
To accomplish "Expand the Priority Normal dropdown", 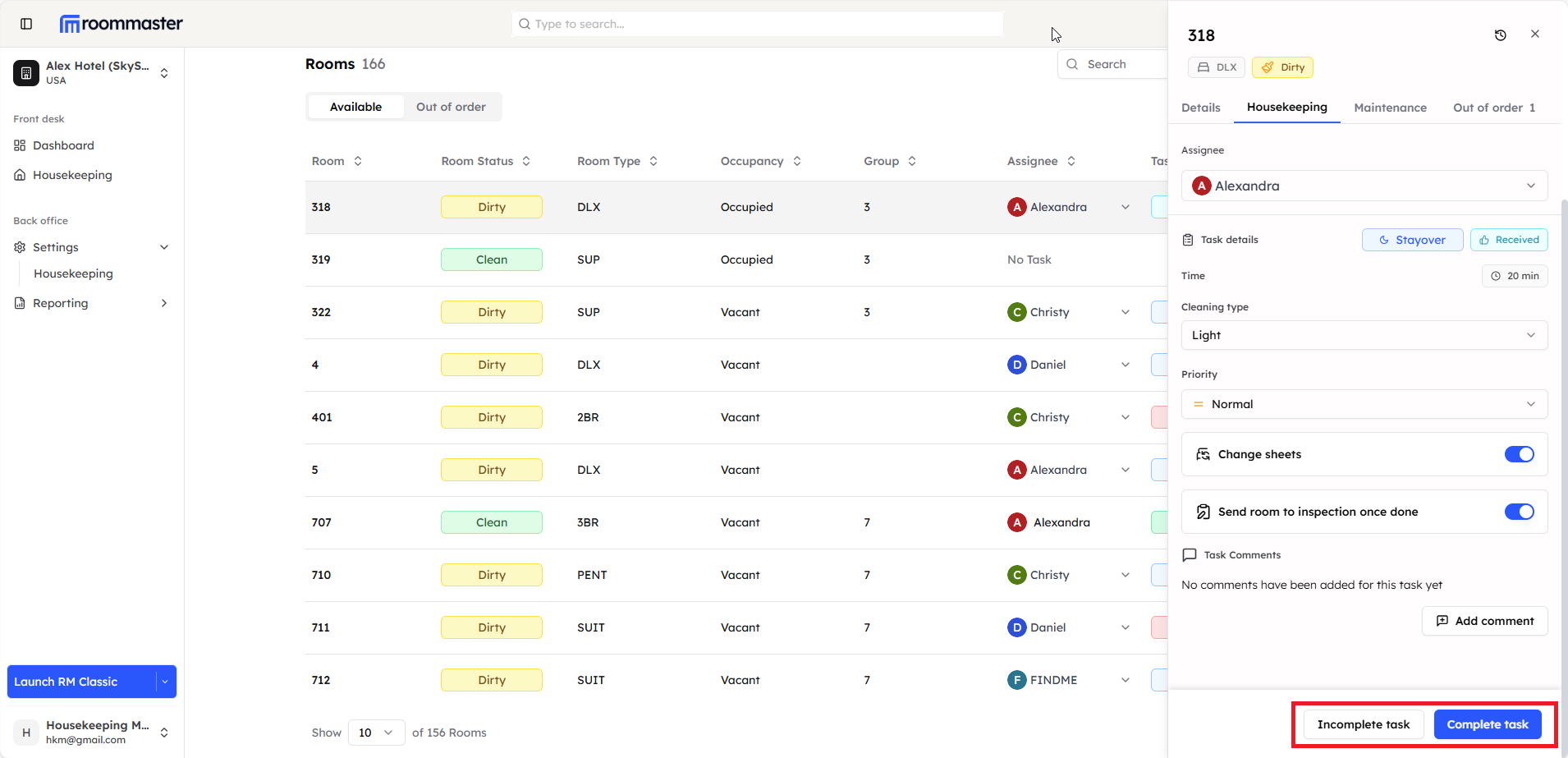I will [x=1364, y=404].
